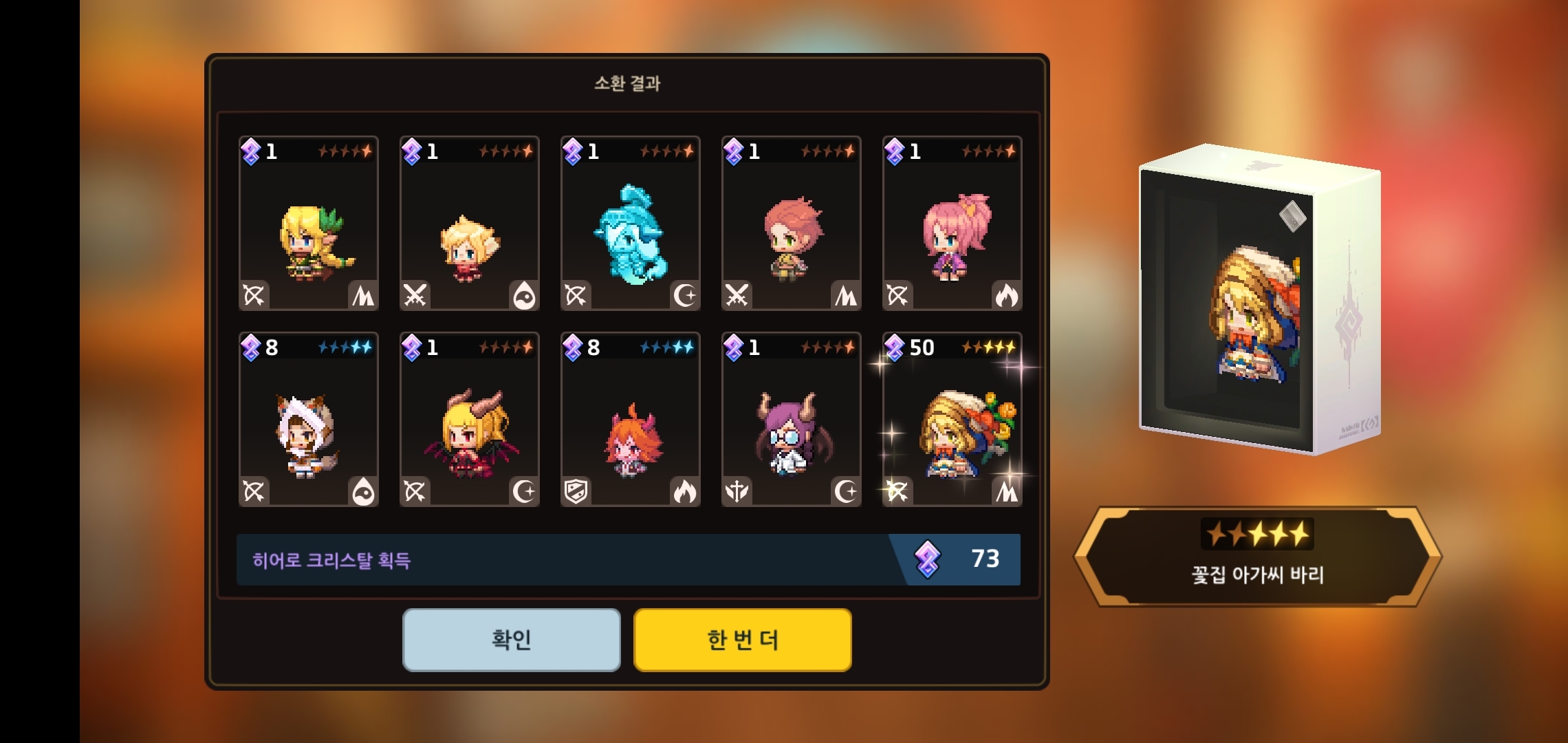The height and width of the screenshot is (743, 1568).
Task: Click the moon element icon on ghost genie card
Action: [x=684, y=295]
